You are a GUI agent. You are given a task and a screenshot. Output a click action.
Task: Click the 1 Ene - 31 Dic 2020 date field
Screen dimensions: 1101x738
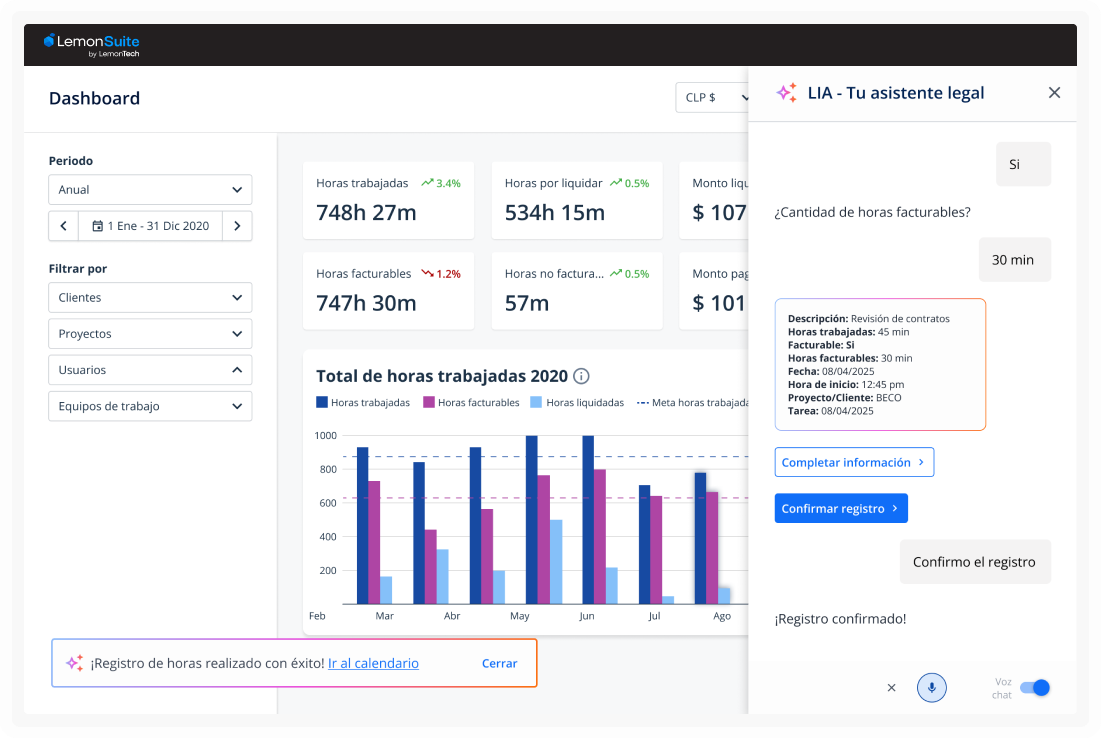[x=151, y=226]
